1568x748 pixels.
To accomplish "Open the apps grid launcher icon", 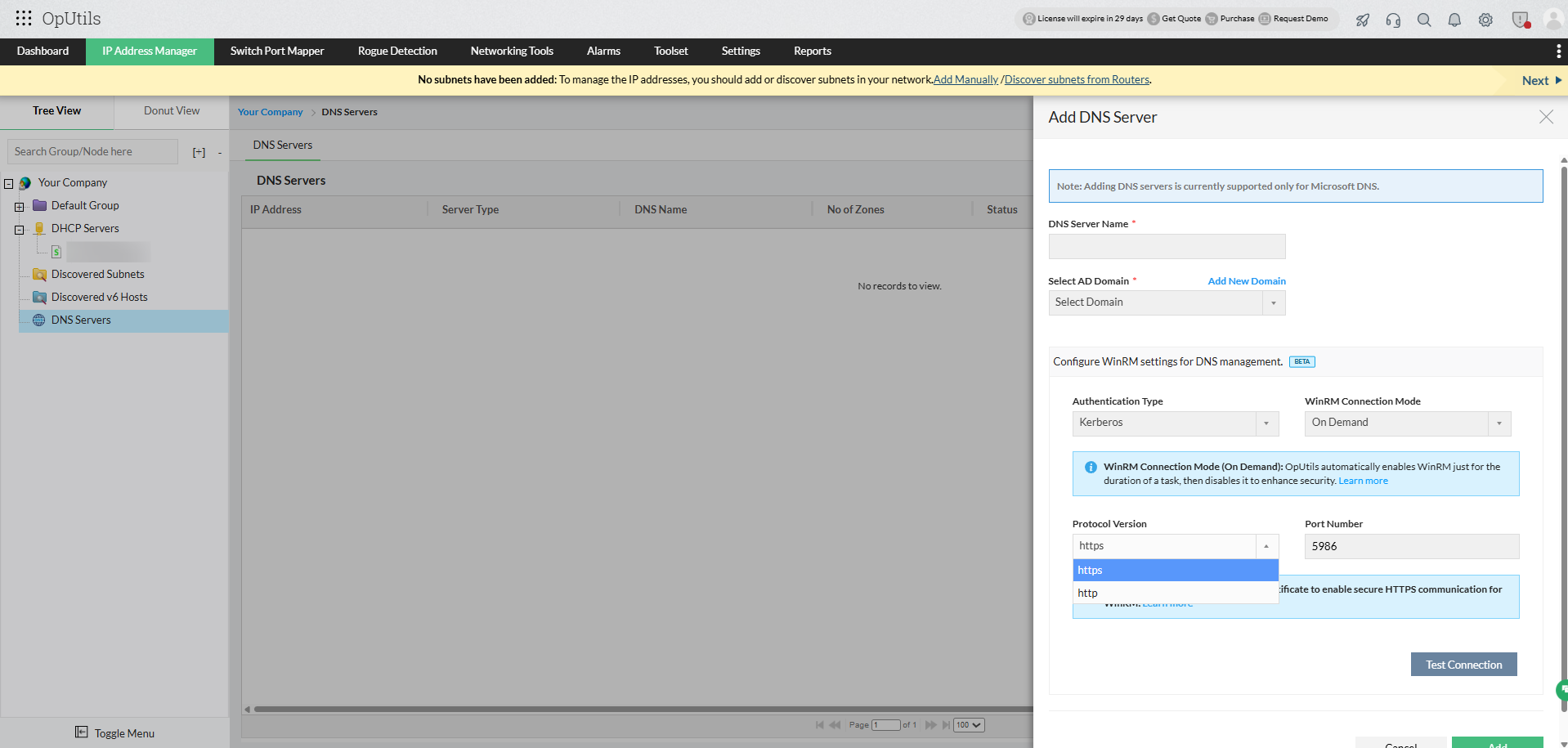I will (24, 18).
